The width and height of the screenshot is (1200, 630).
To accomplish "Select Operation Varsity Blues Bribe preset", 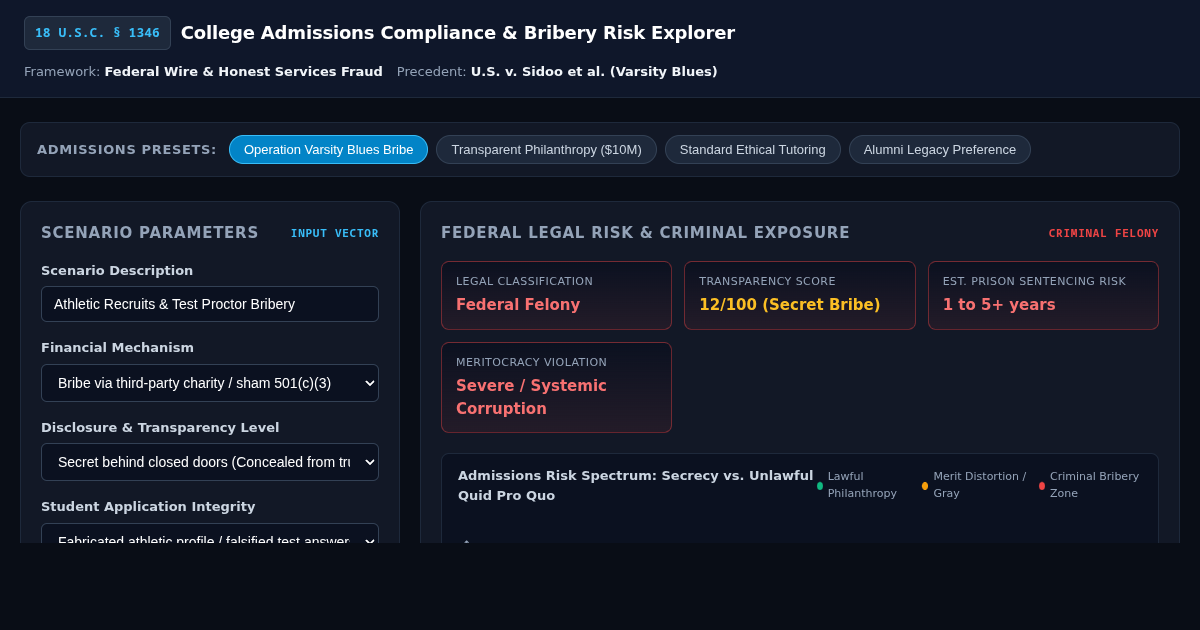I will pyautogui.click(x=328, y=150).
